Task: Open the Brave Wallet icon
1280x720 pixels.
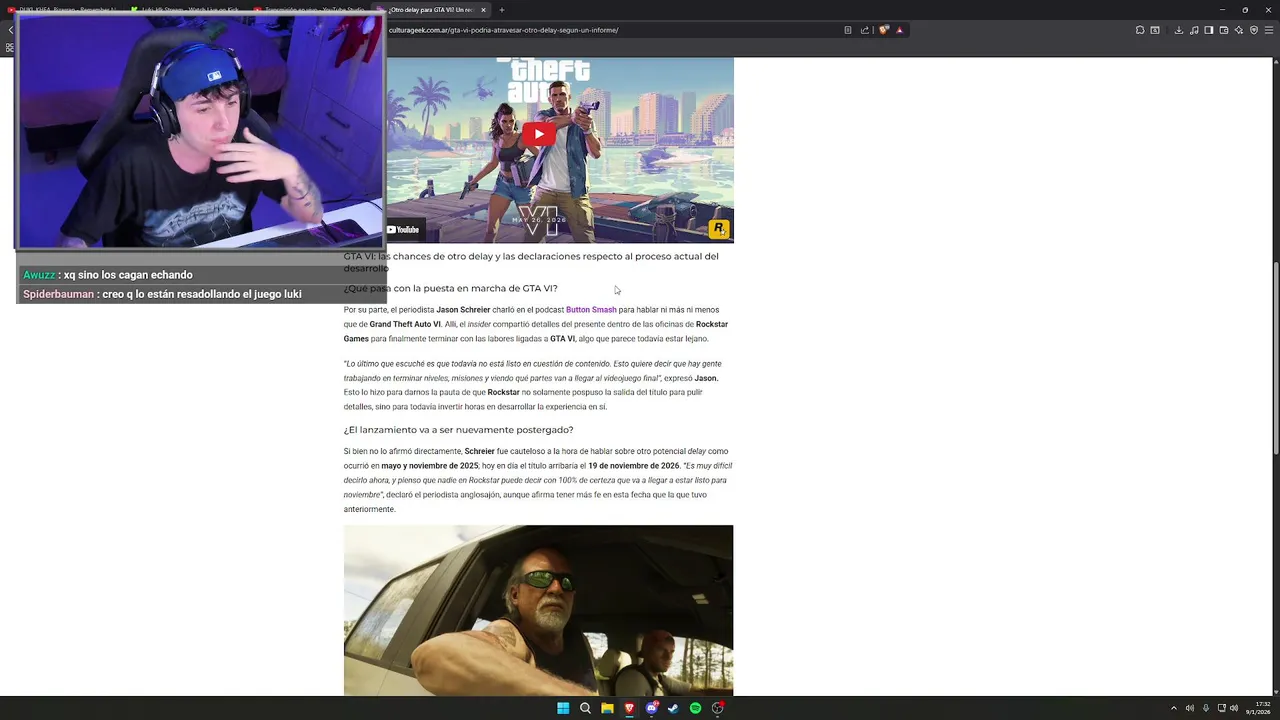Action: [1224, 30]
